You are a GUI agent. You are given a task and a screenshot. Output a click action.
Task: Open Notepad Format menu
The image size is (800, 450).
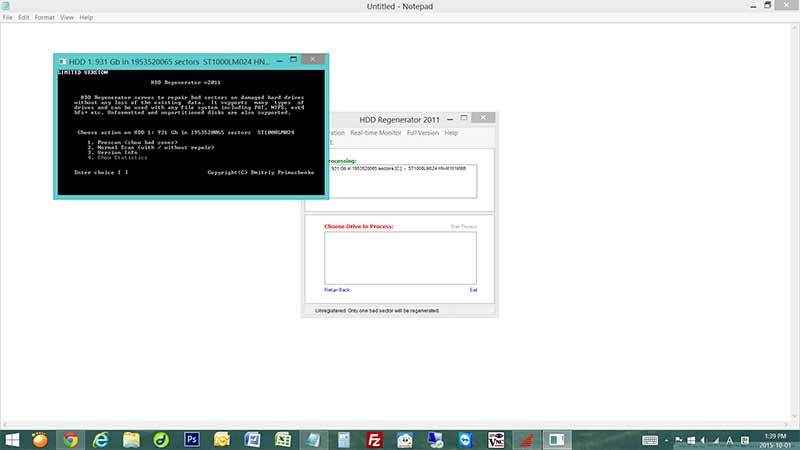(44, 17)
